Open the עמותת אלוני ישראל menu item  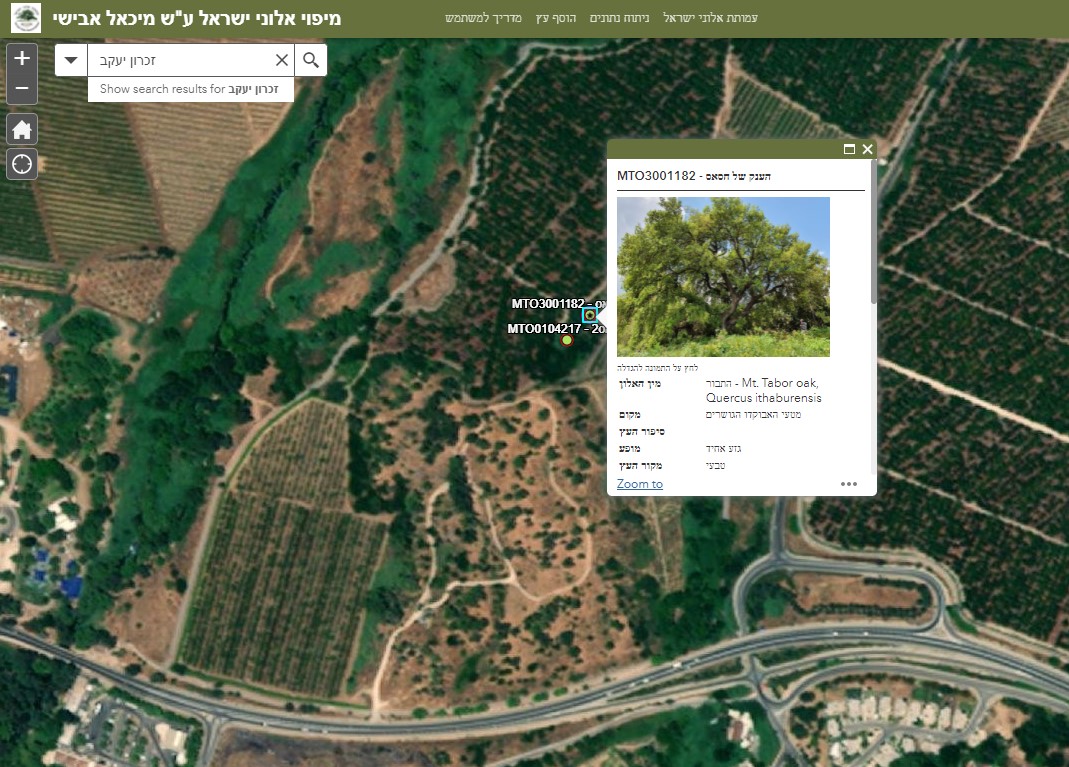710,18
